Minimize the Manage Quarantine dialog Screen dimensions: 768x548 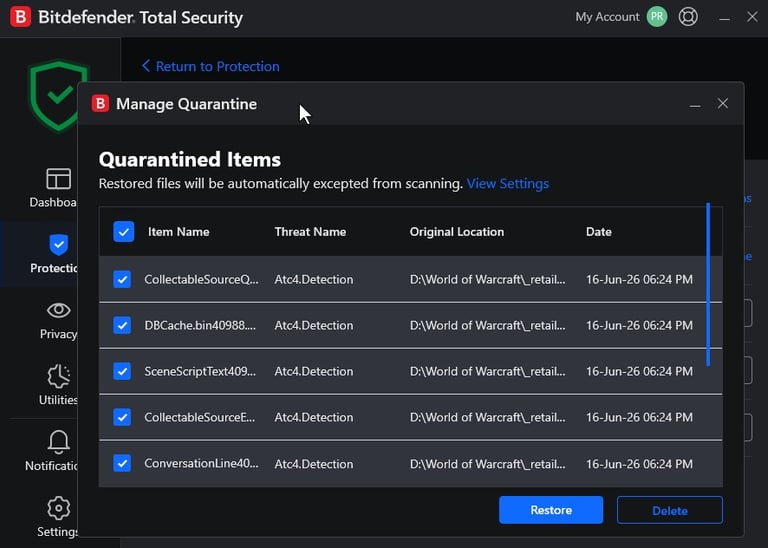click(695, 104)
